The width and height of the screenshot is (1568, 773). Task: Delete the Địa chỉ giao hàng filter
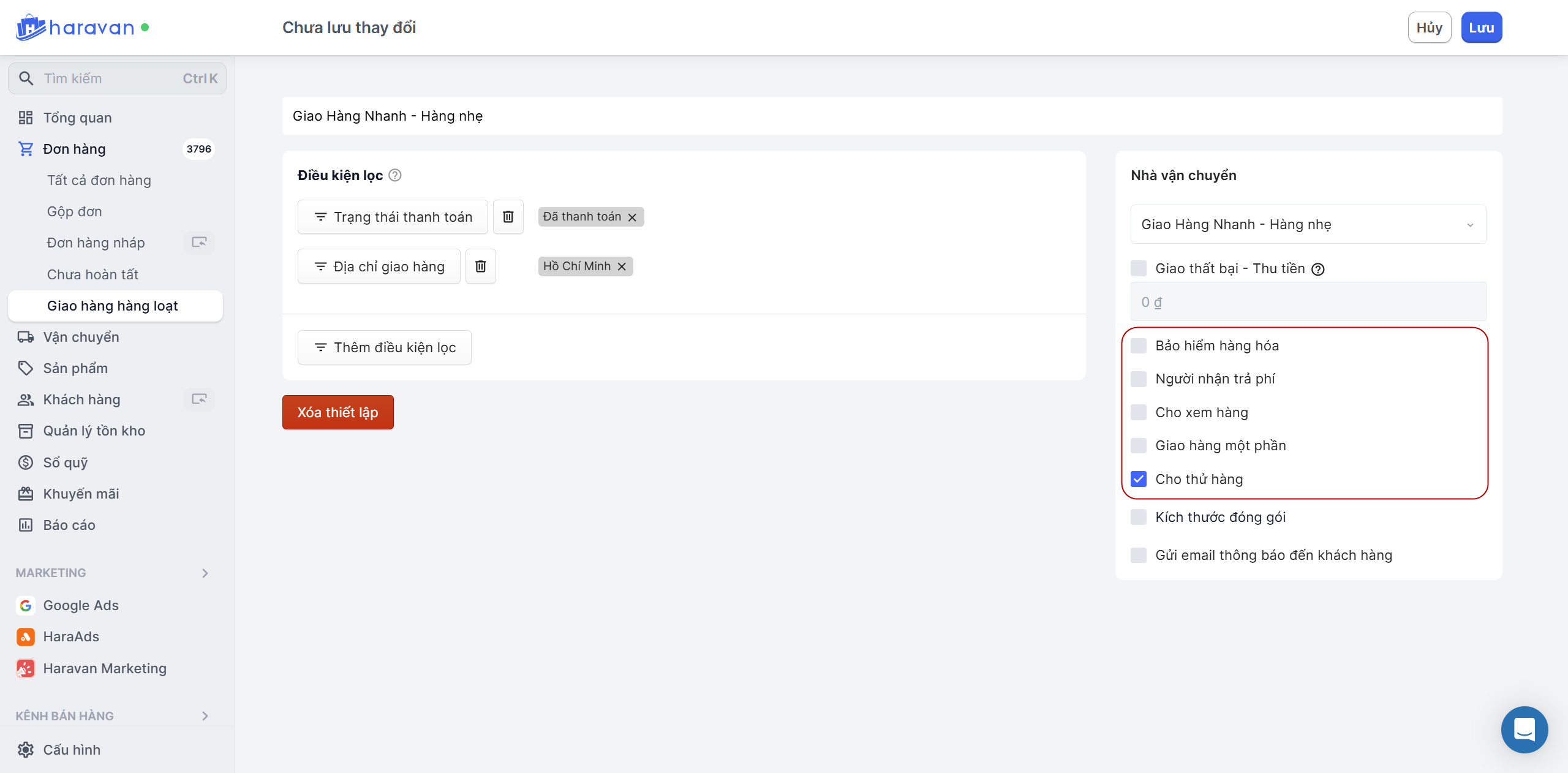481,266
